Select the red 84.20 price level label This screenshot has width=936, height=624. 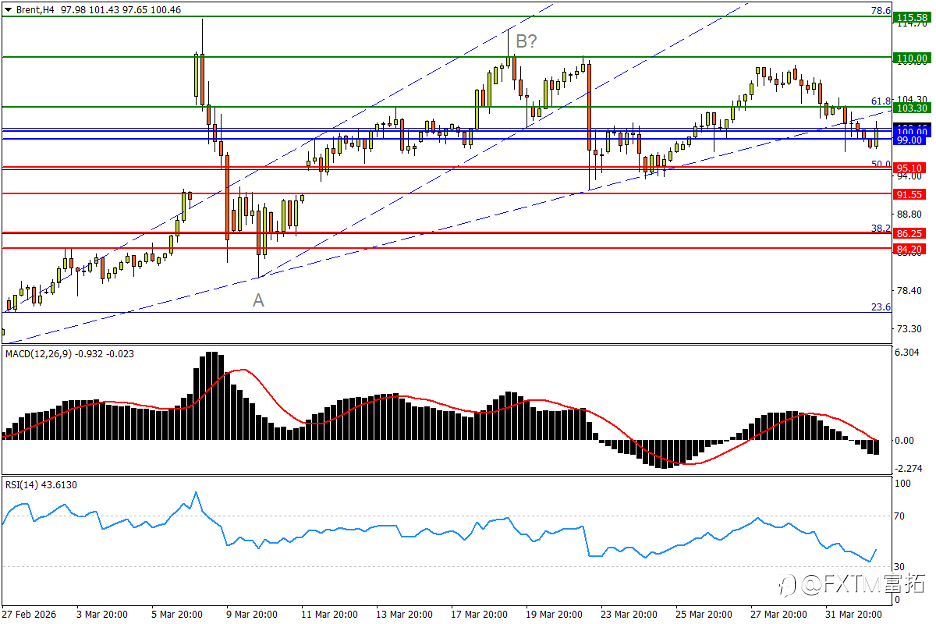tap(910, 249)
